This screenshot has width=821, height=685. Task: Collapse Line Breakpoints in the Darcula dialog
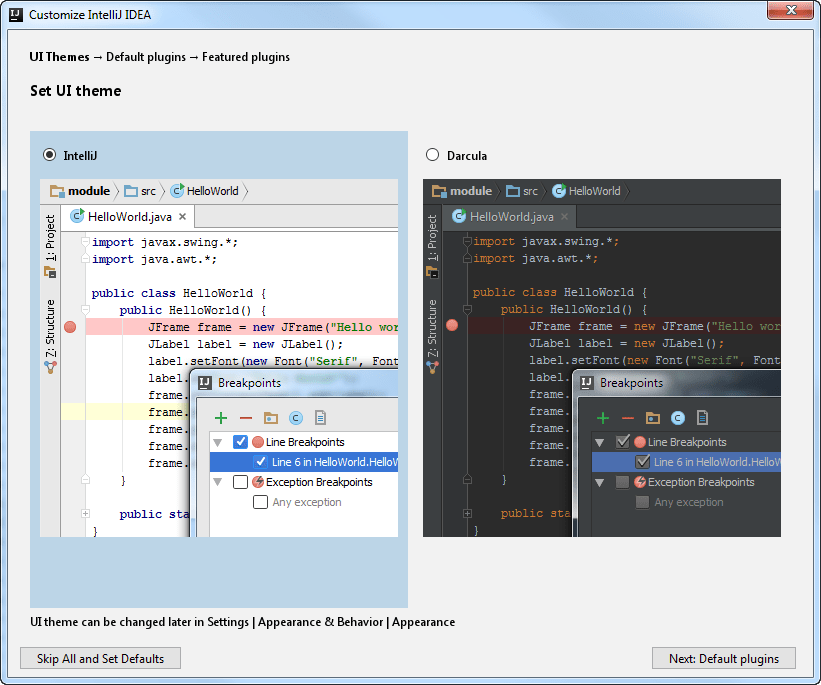(601, 441)
